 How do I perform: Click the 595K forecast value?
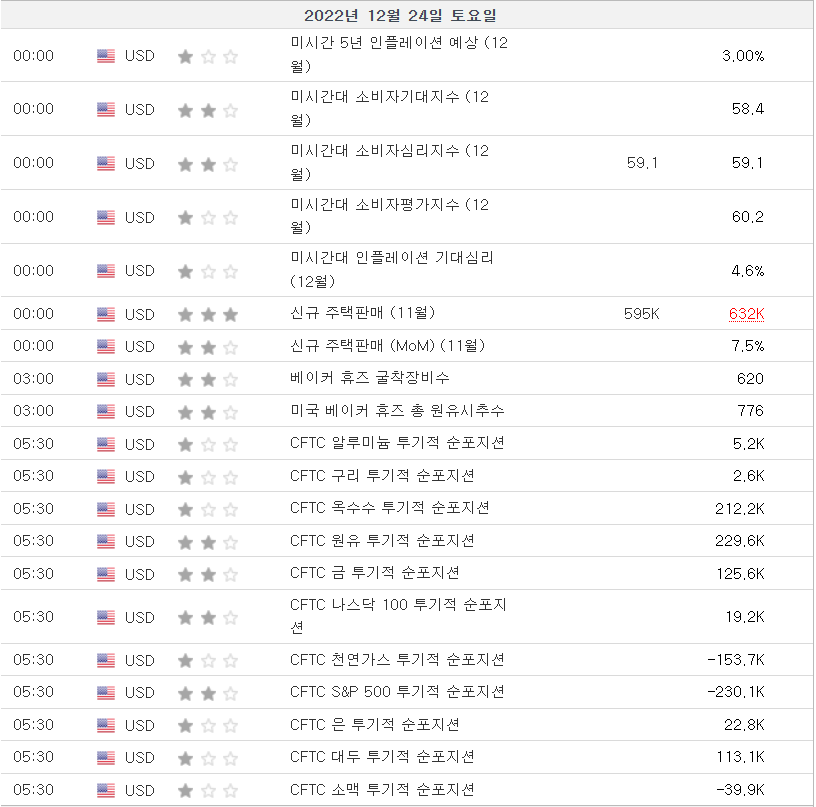[641, 314]
